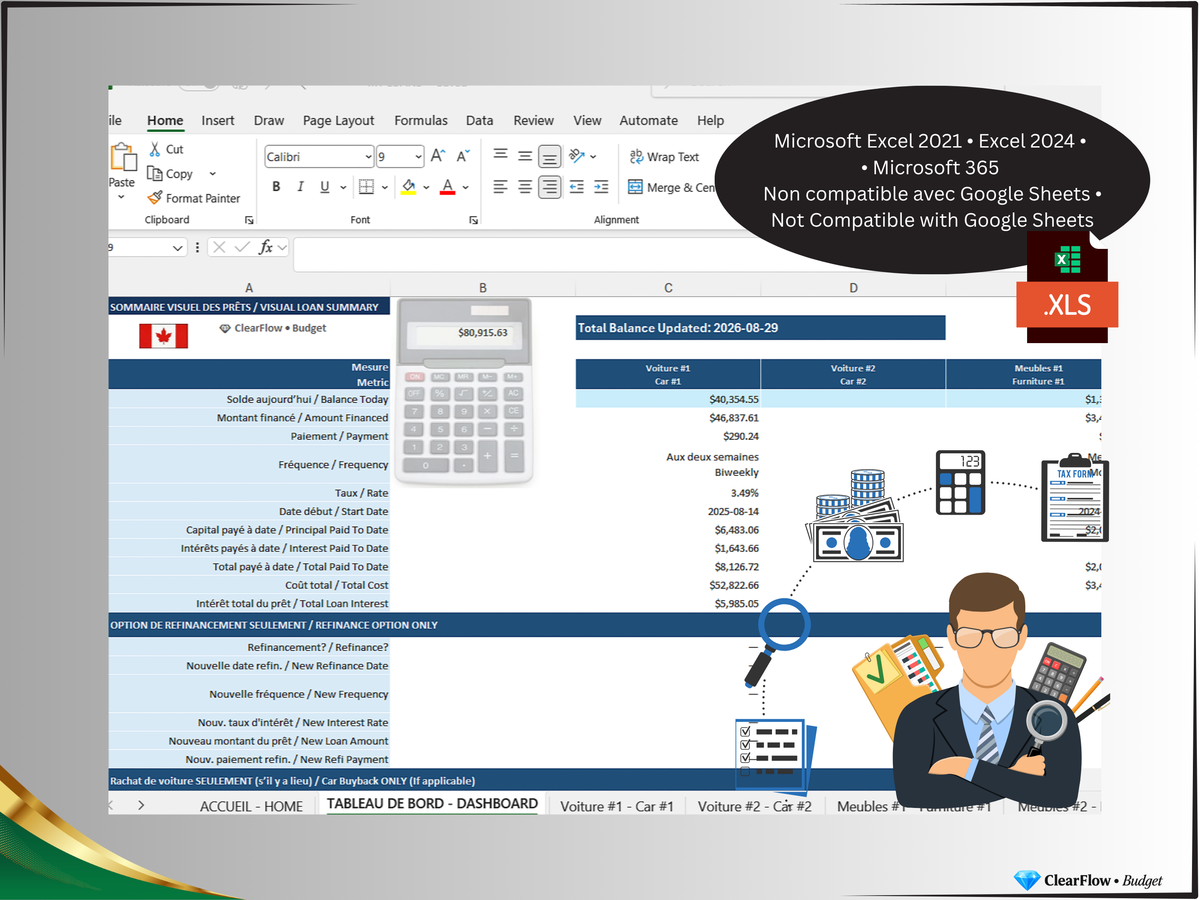Toggle Bottom Align for the cell

point(549,156)
